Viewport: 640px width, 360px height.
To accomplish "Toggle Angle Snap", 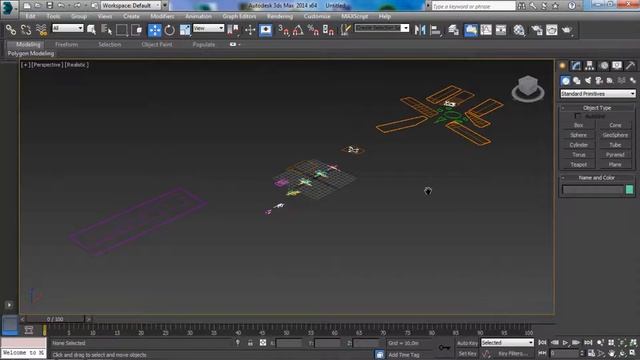I will 298,30.
